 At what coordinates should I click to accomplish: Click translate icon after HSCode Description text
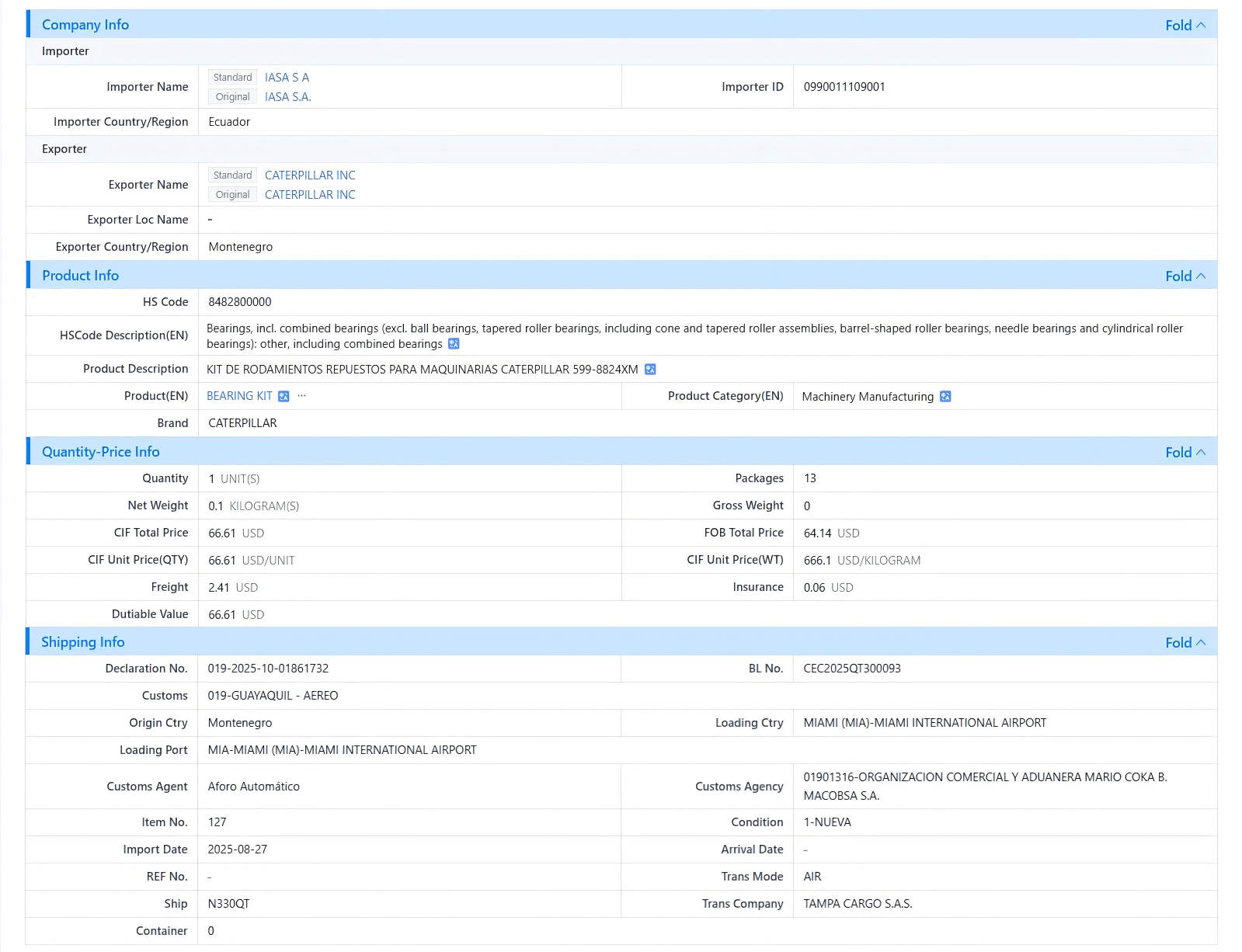tap(454, 344)
